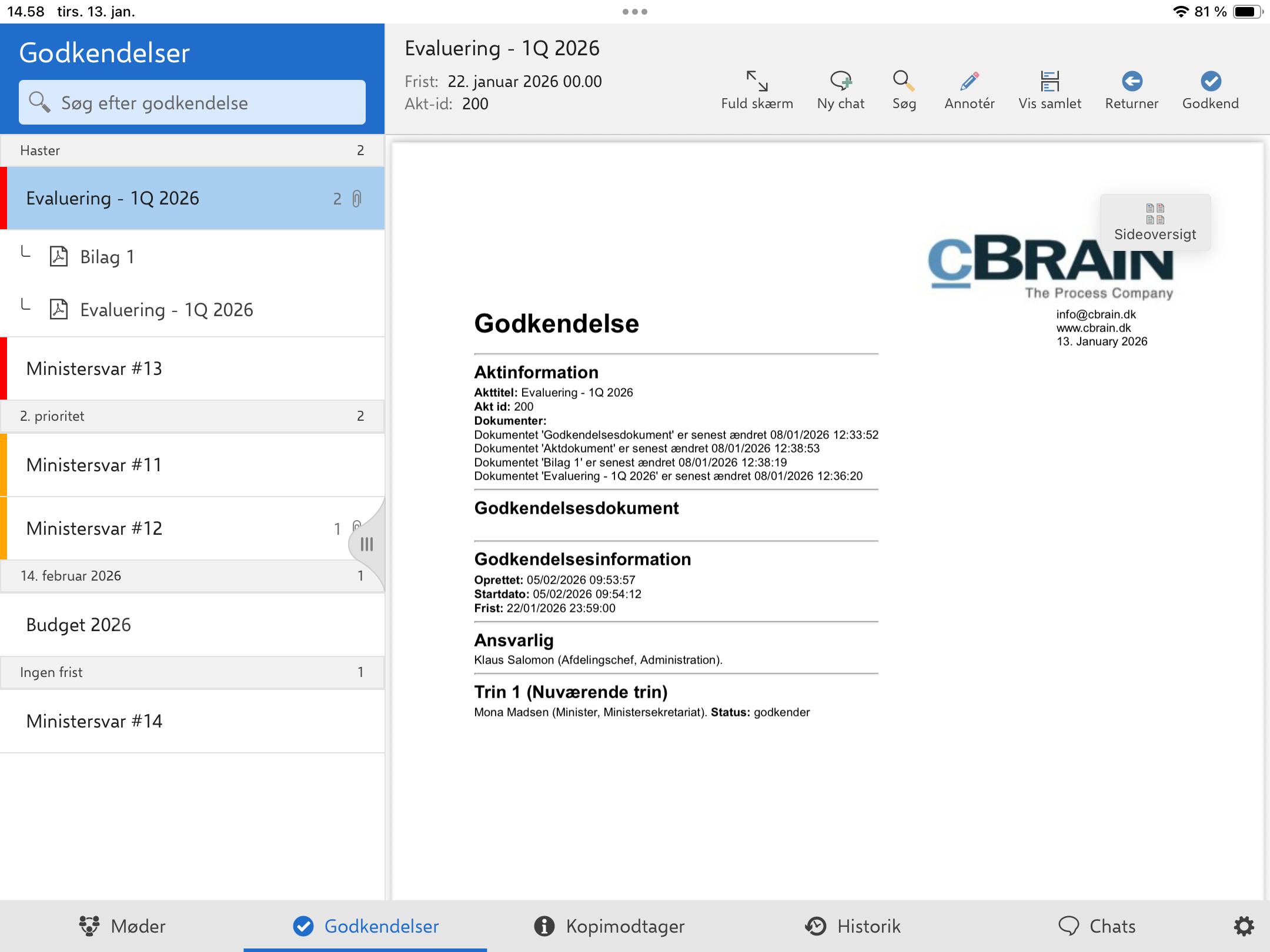Open Fuld skærm full screen view

point(757,90)
